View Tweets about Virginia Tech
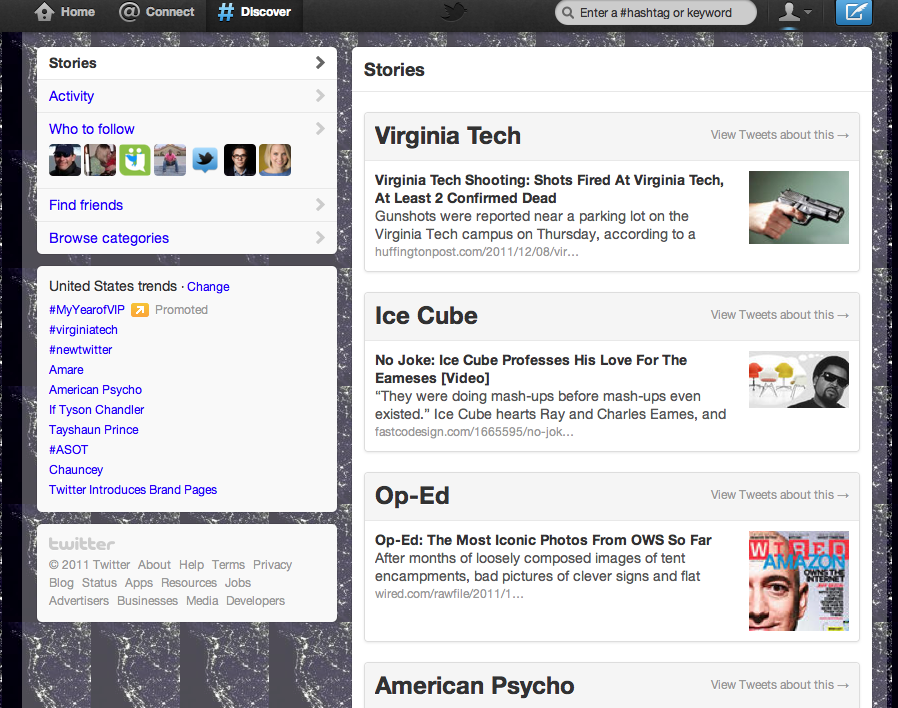 (779, 135)
